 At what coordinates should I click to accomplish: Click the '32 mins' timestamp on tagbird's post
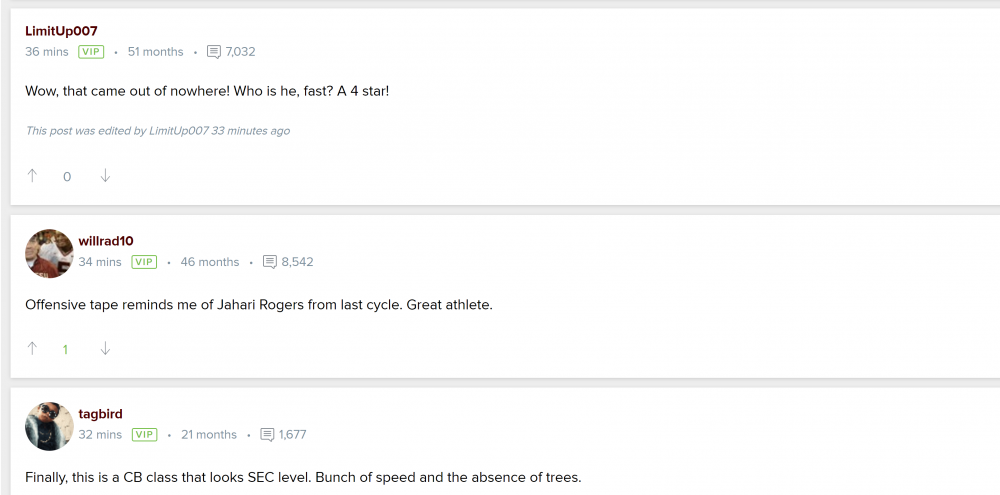pyautogui.click(x=100, y=435)
